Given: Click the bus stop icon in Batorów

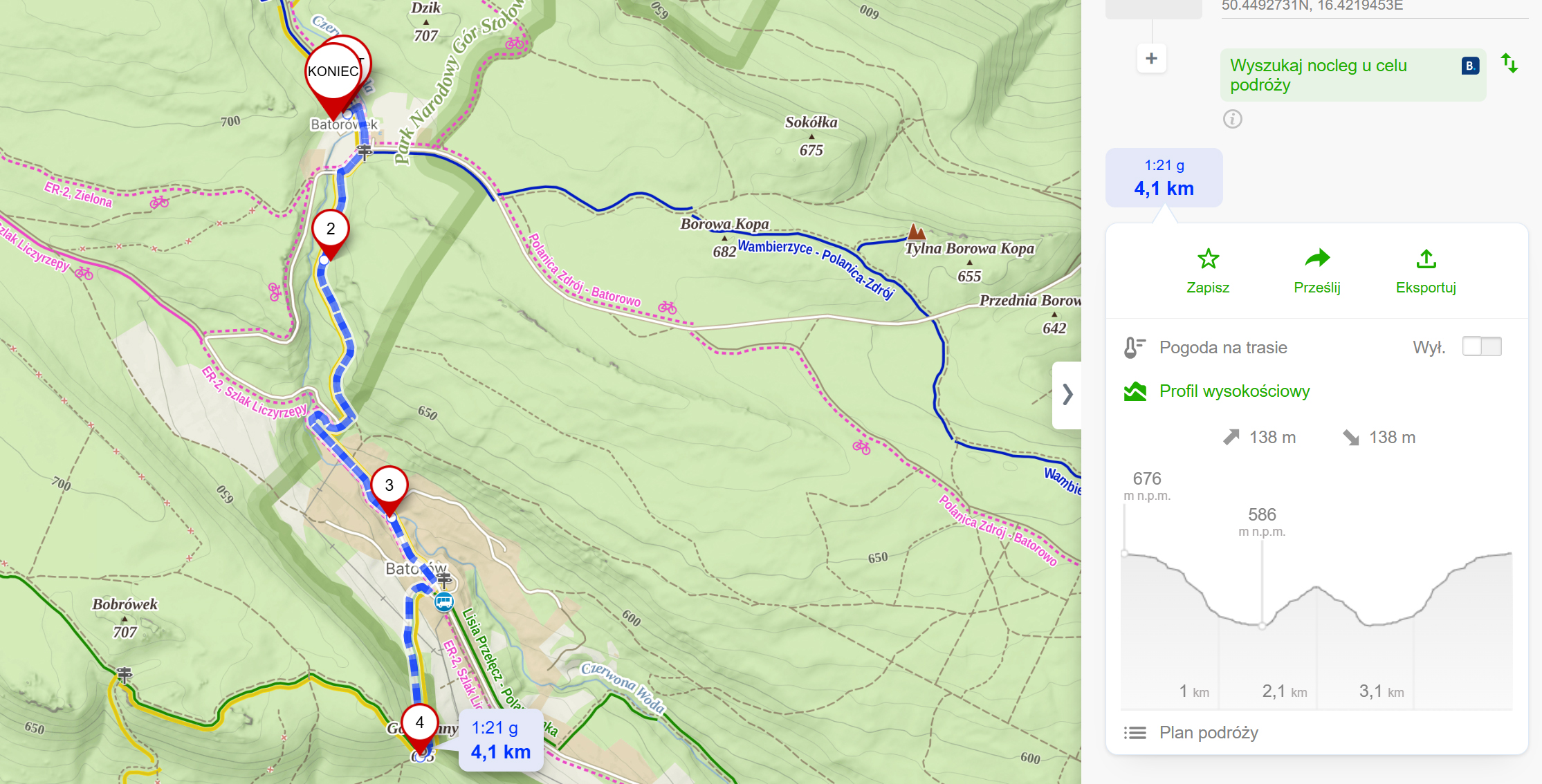Looking at the screenshot, I should (x=443, y=601).
